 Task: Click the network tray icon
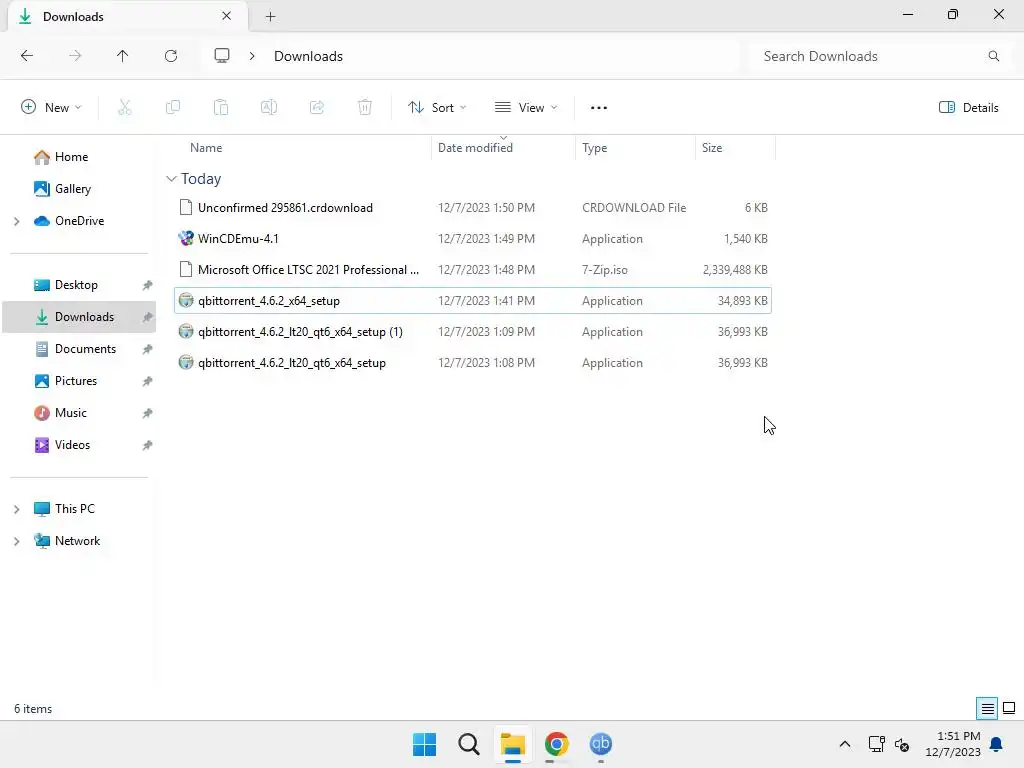(876, 744)
